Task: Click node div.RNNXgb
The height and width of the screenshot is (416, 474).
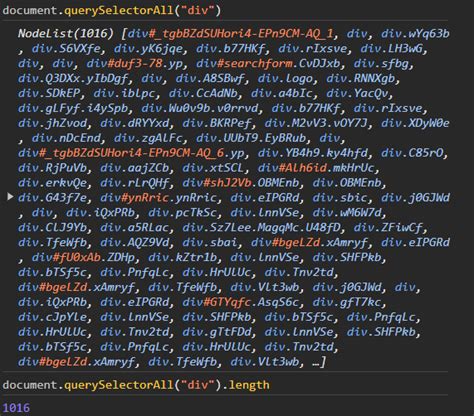Action: coord(361,78)
